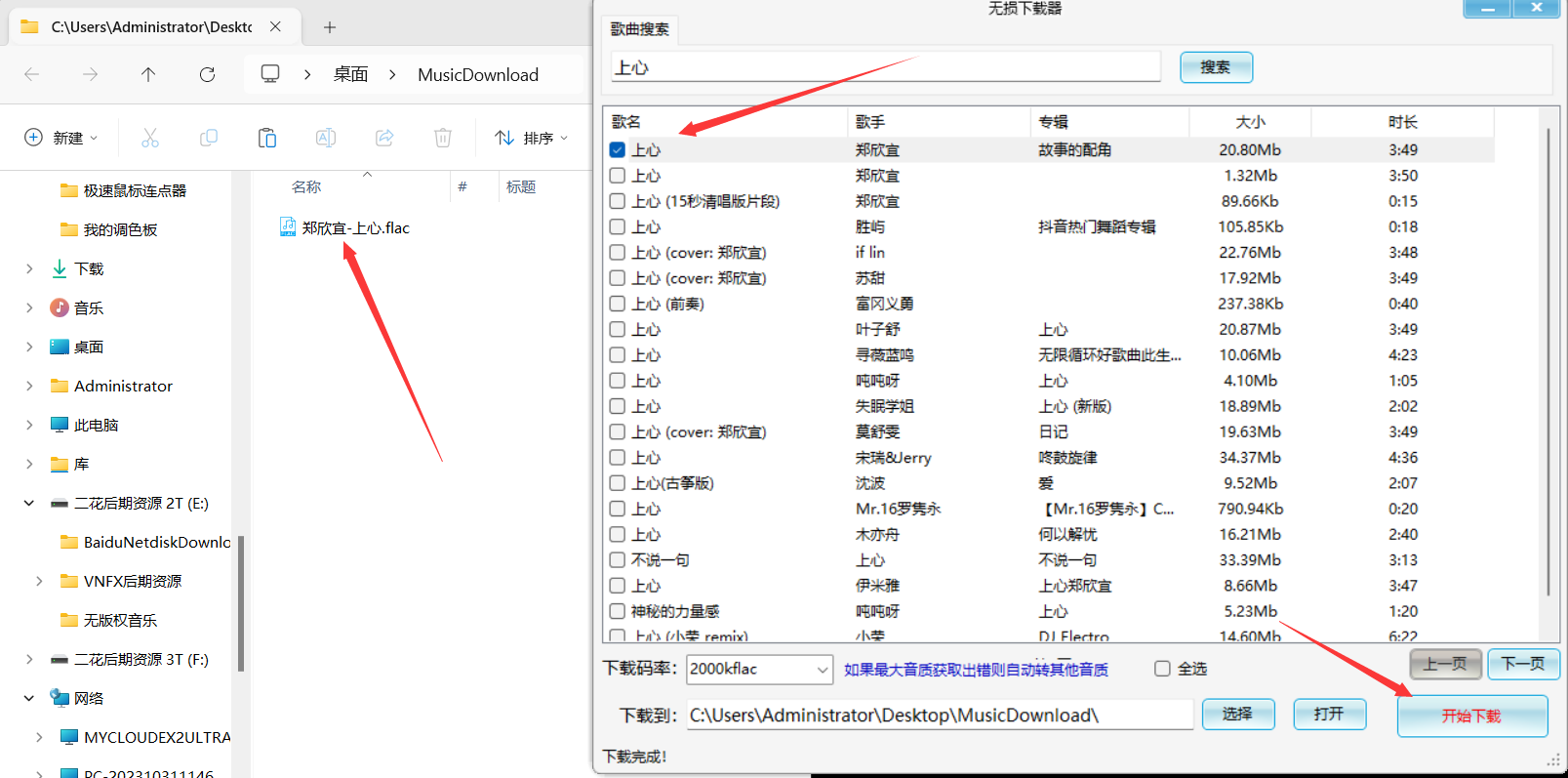Click the song list vertical scrollbar

(x=1548, y=361)
